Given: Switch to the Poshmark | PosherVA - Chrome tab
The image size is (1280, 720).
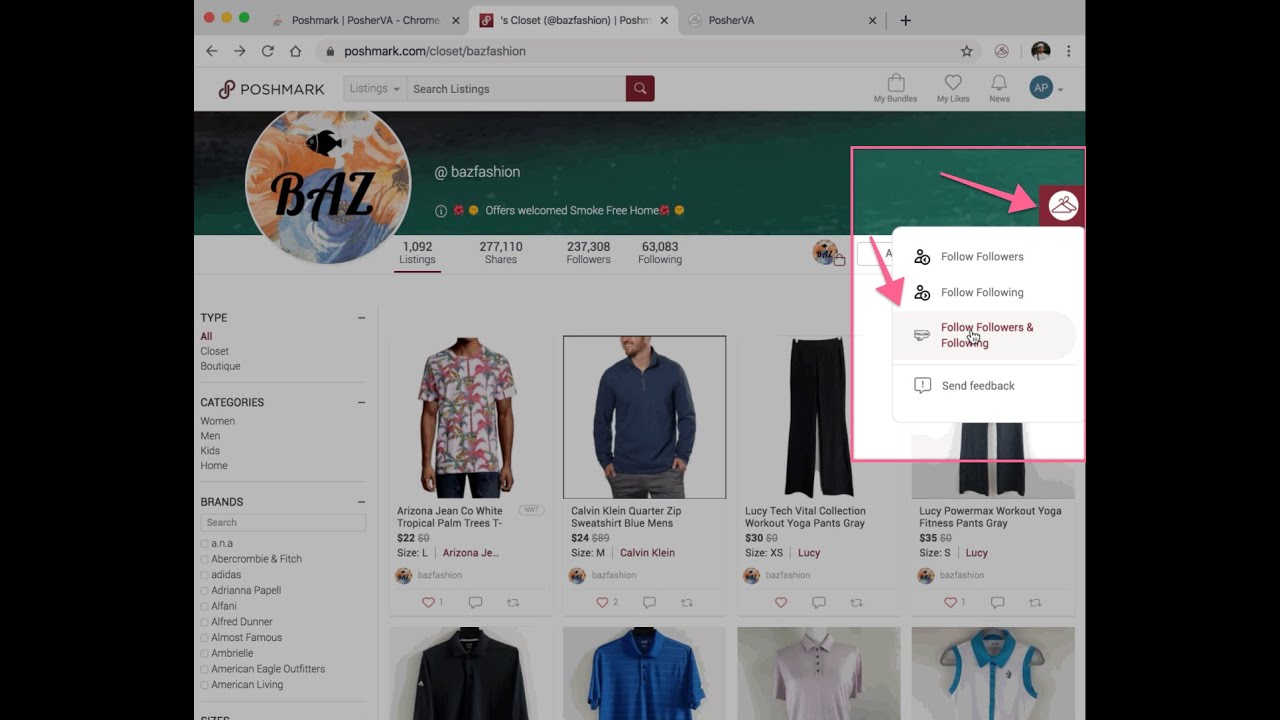Looking at the screenshot, I should click(365, 20).
